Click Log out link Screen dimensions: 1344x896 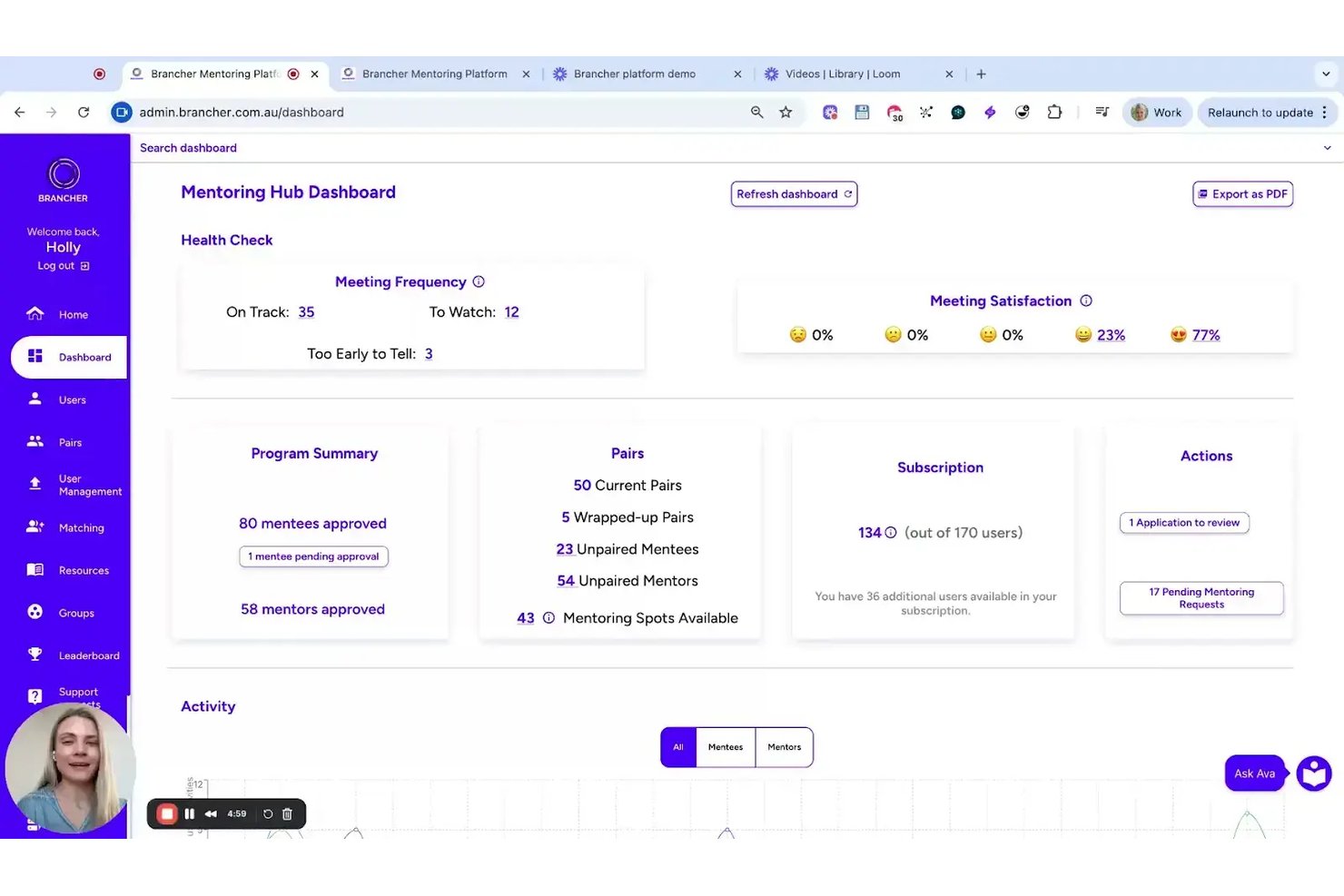tap(63, 266)
